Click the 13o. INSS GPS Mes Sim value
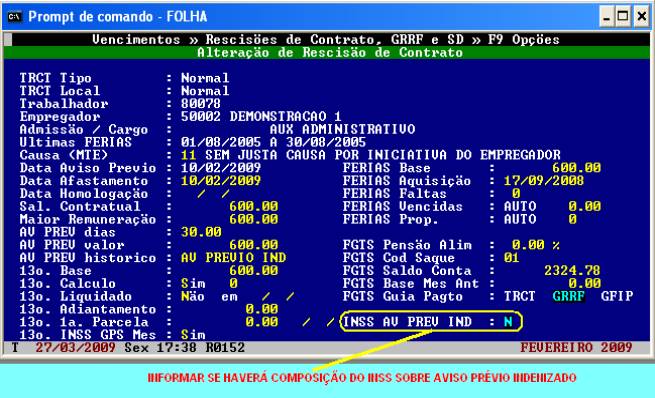 (193, 335)
